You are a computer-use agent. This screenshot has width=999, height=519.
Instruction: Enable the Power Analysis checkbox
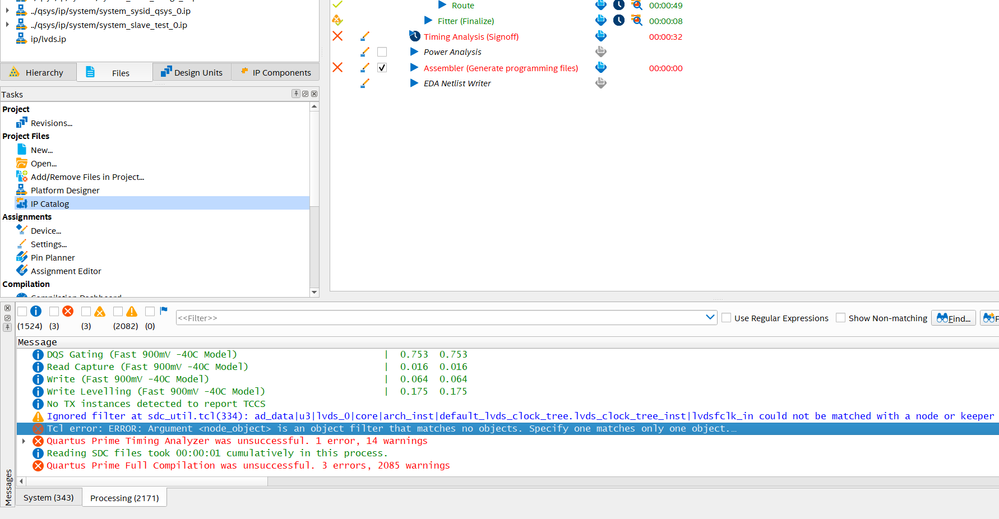(382, 52)
